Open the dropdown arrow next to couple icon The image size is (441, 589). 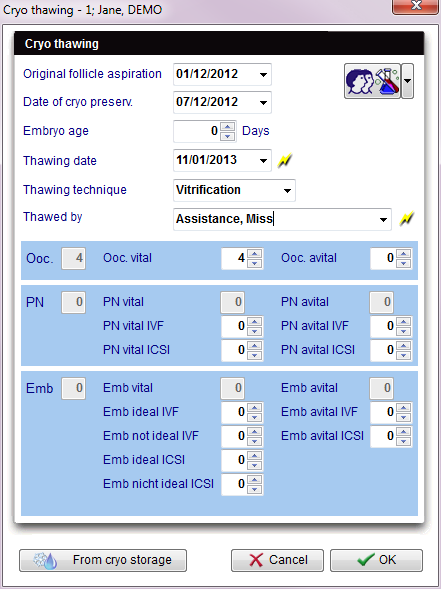pyautogui.click(x=408, y=81)
